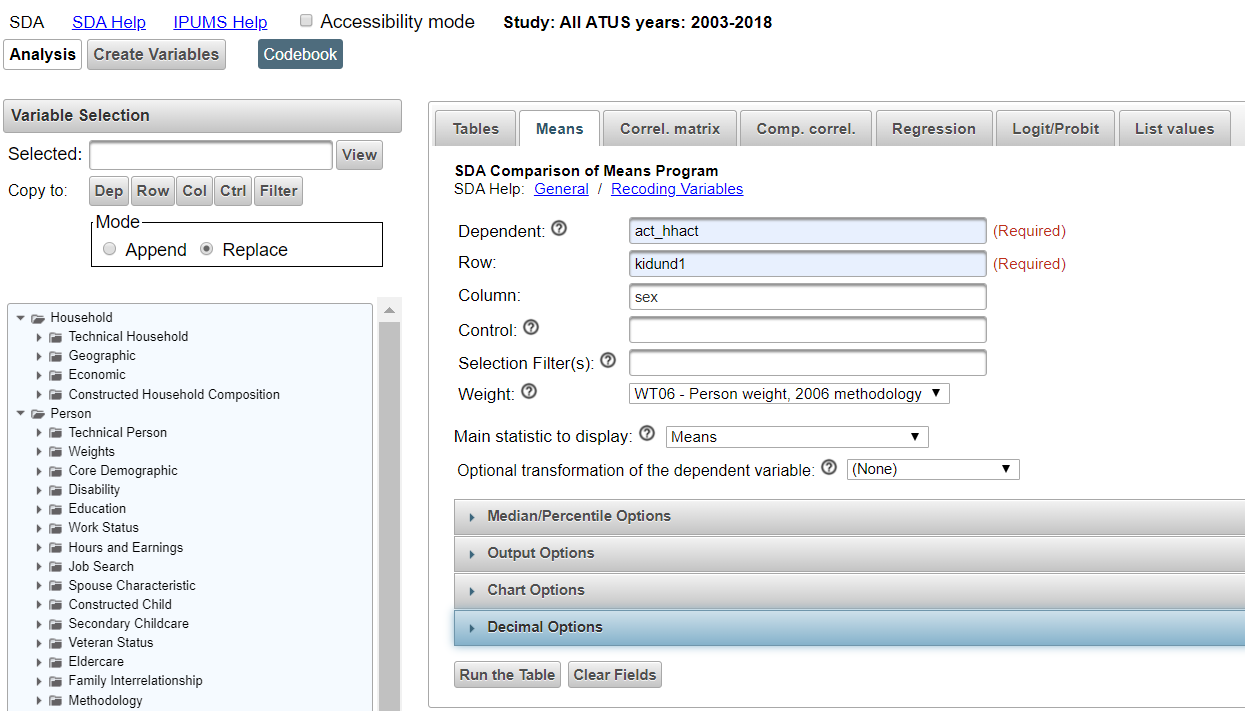Click Clear Fields button
Screen dimensions: 1245x711
pyautogui.click(x=615, y=675)
